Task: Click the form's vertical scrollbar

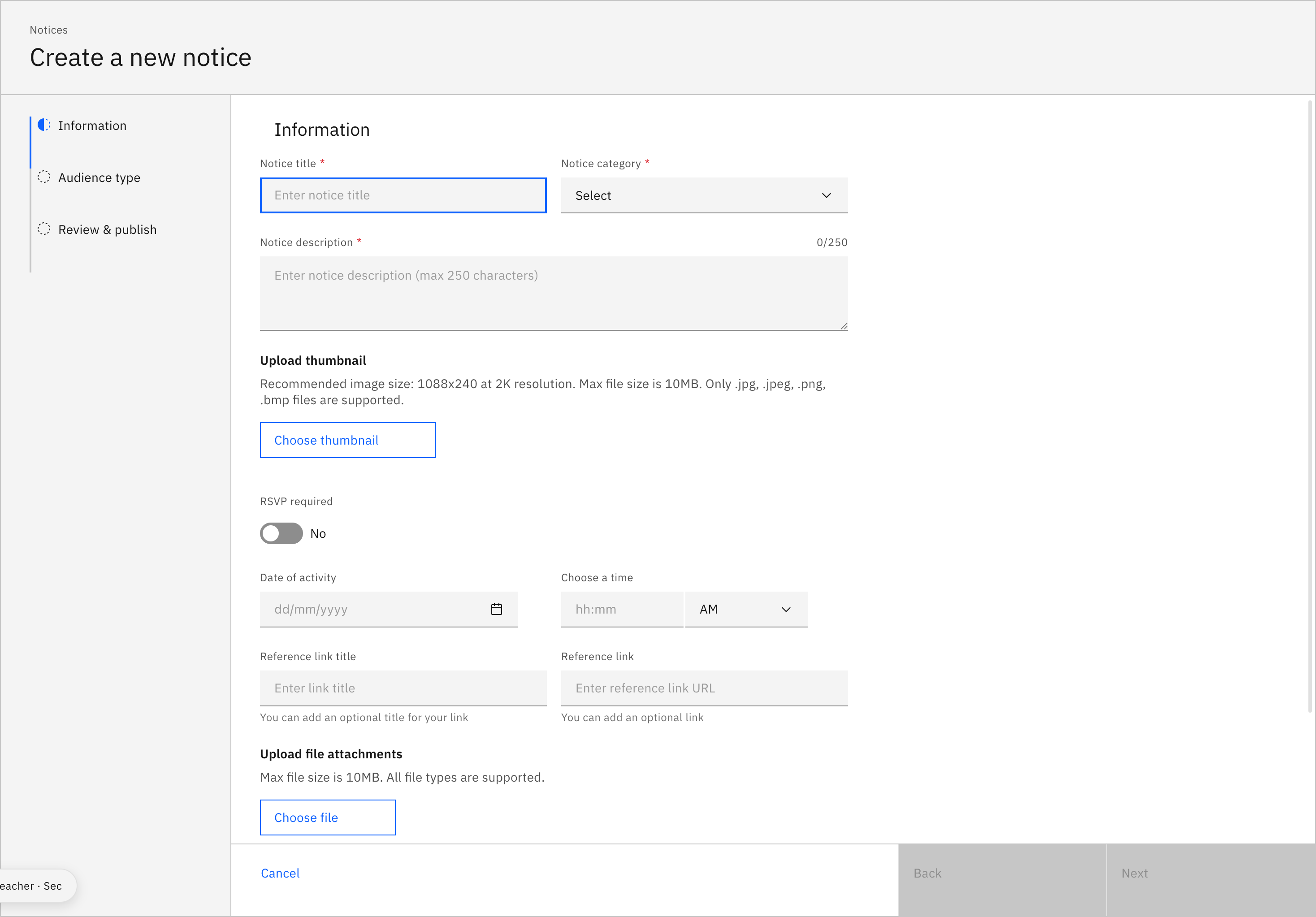Action: tap(1310, 406)
